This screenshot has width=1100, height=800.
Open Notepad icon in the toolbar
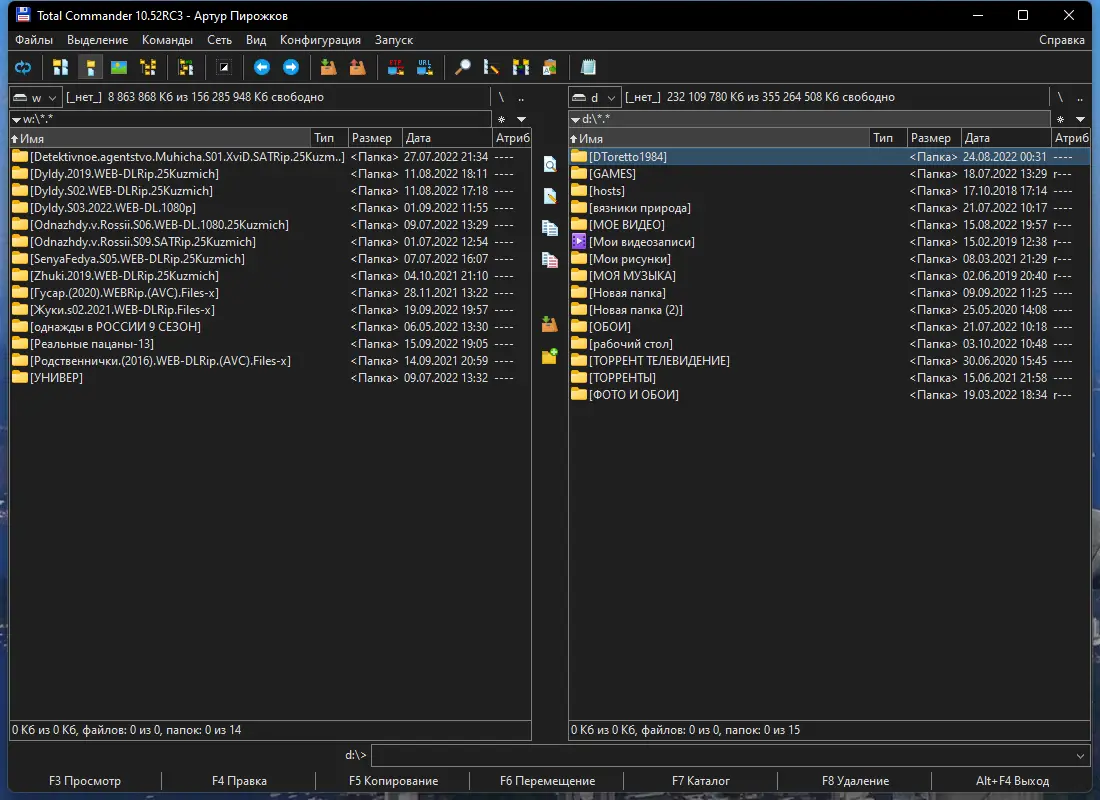click(588, 67)
